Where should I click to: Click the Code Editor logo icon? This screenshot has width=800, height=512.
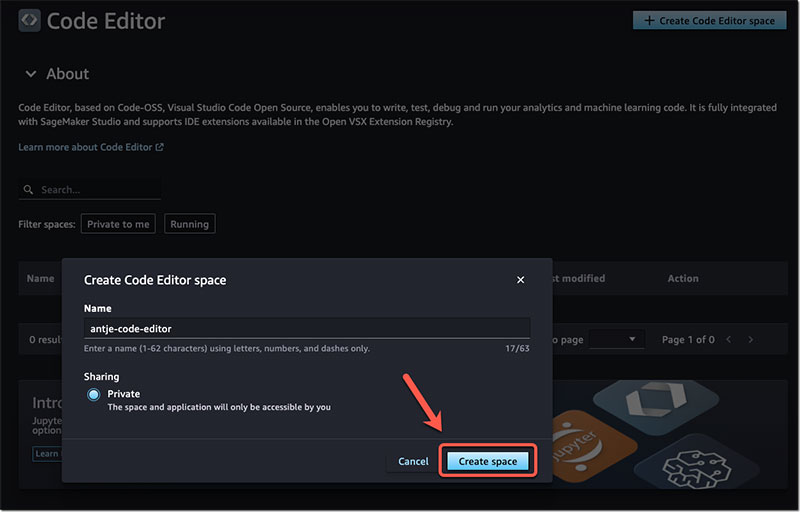click(30, 20)
